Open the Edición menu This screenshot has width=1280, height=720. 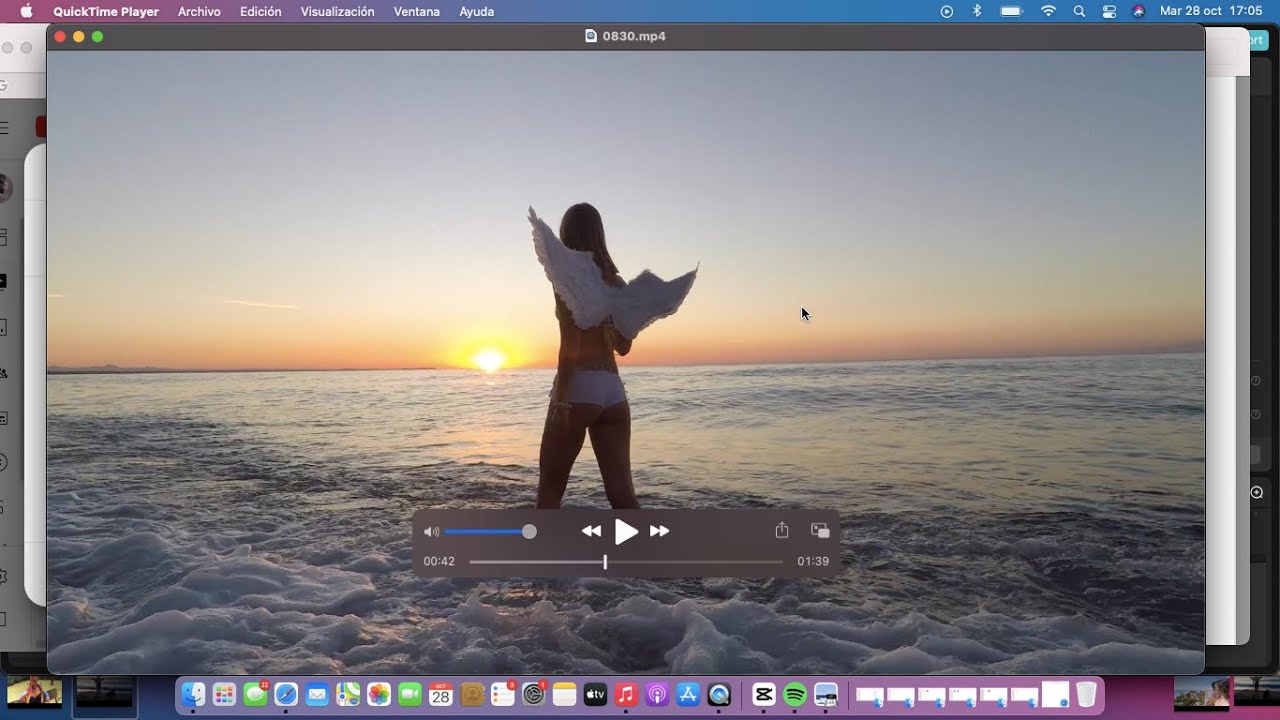point(260,12)
